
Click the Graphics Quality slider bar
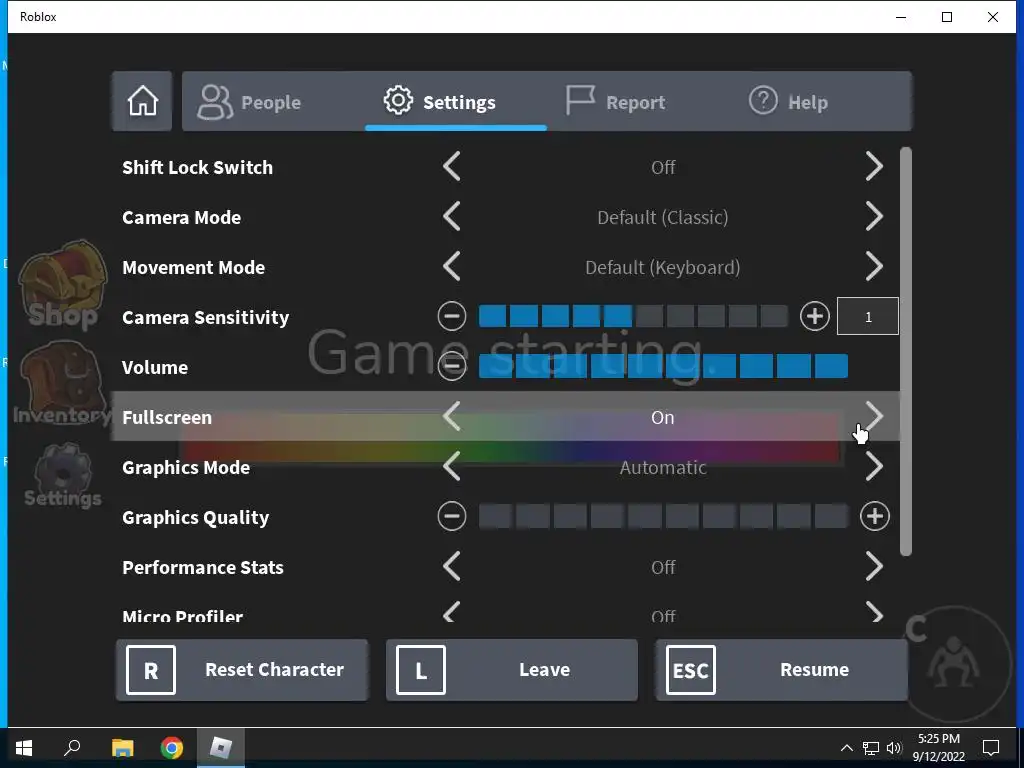click(x=664, y=517)
